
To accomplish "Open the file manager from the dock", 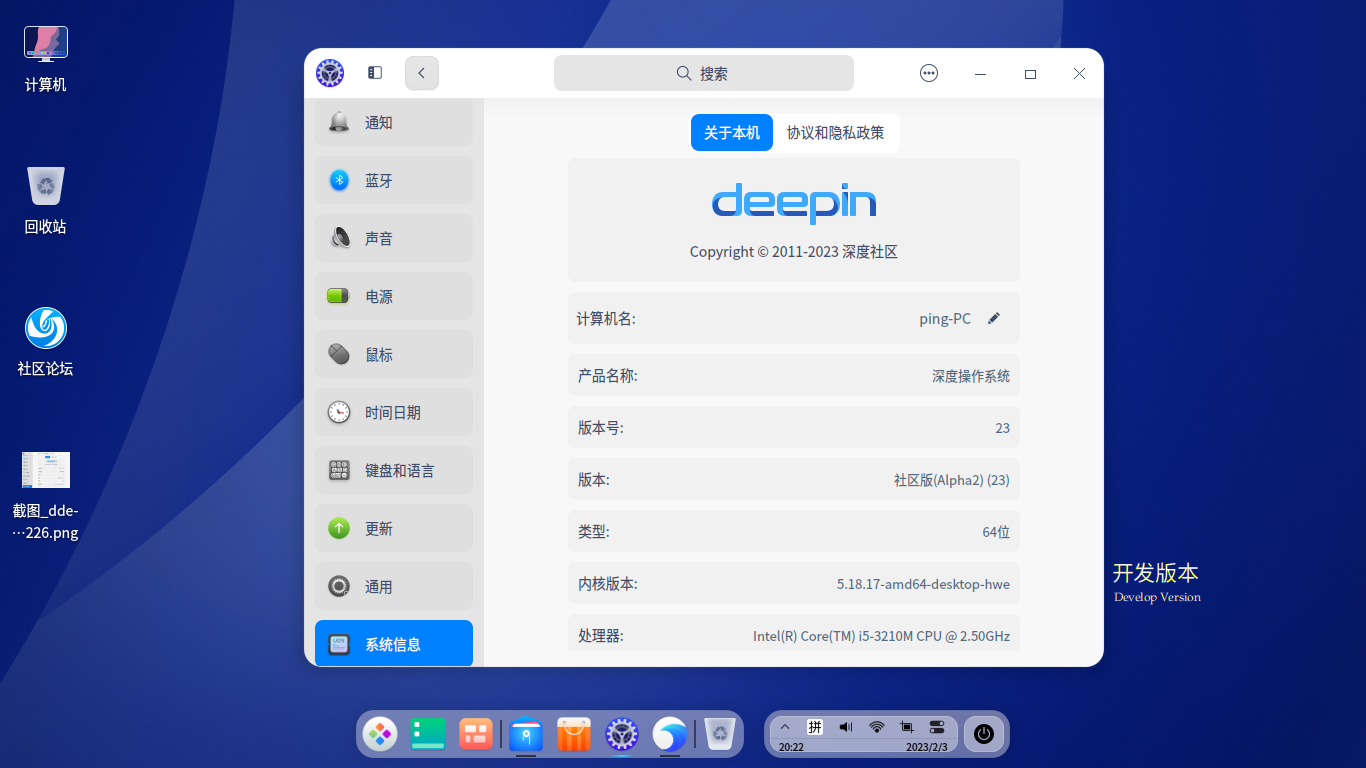I will click(x=526, y=734).
